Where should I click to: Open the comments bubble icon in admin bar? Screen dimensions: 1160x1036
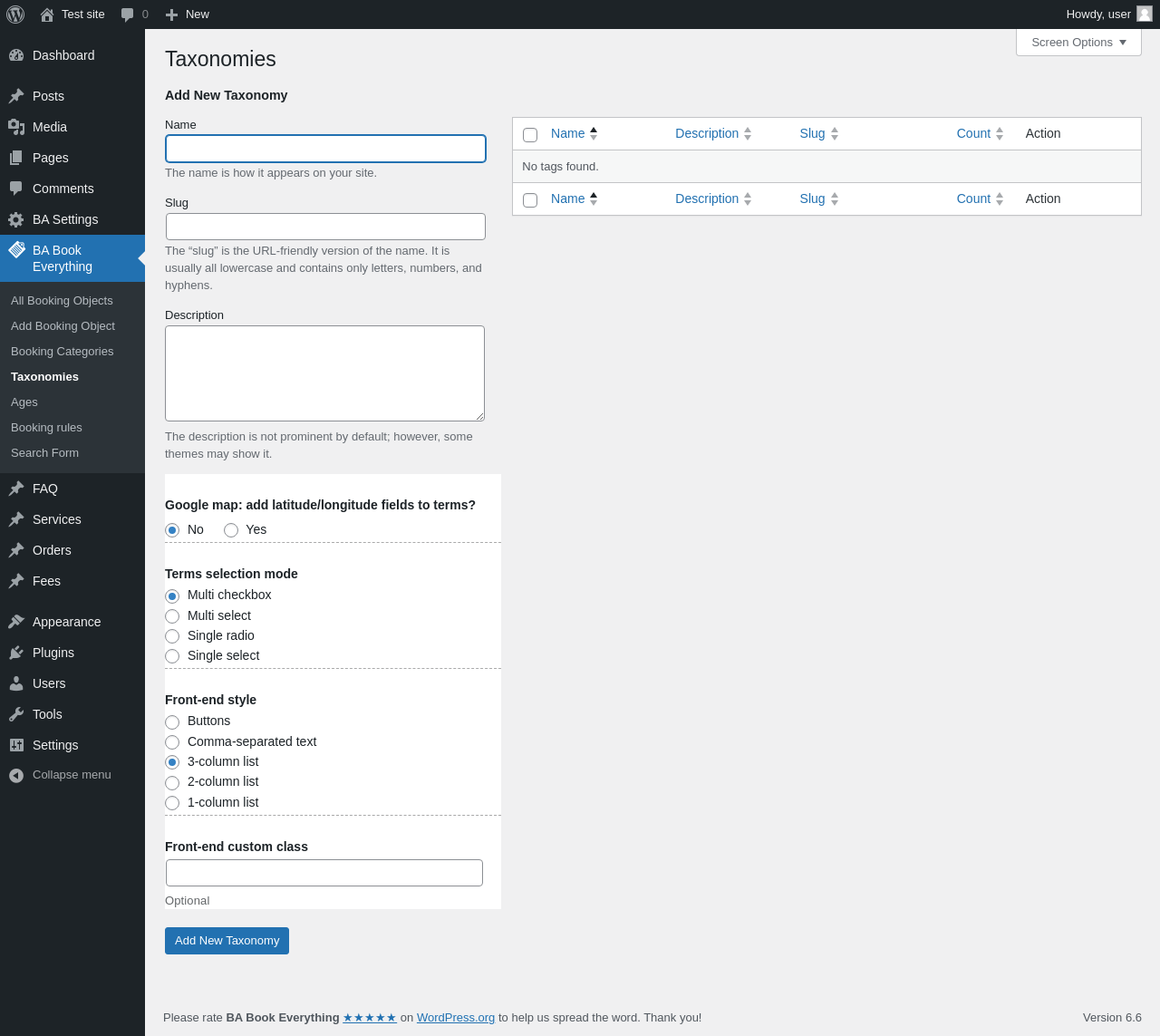click(128, 15)
